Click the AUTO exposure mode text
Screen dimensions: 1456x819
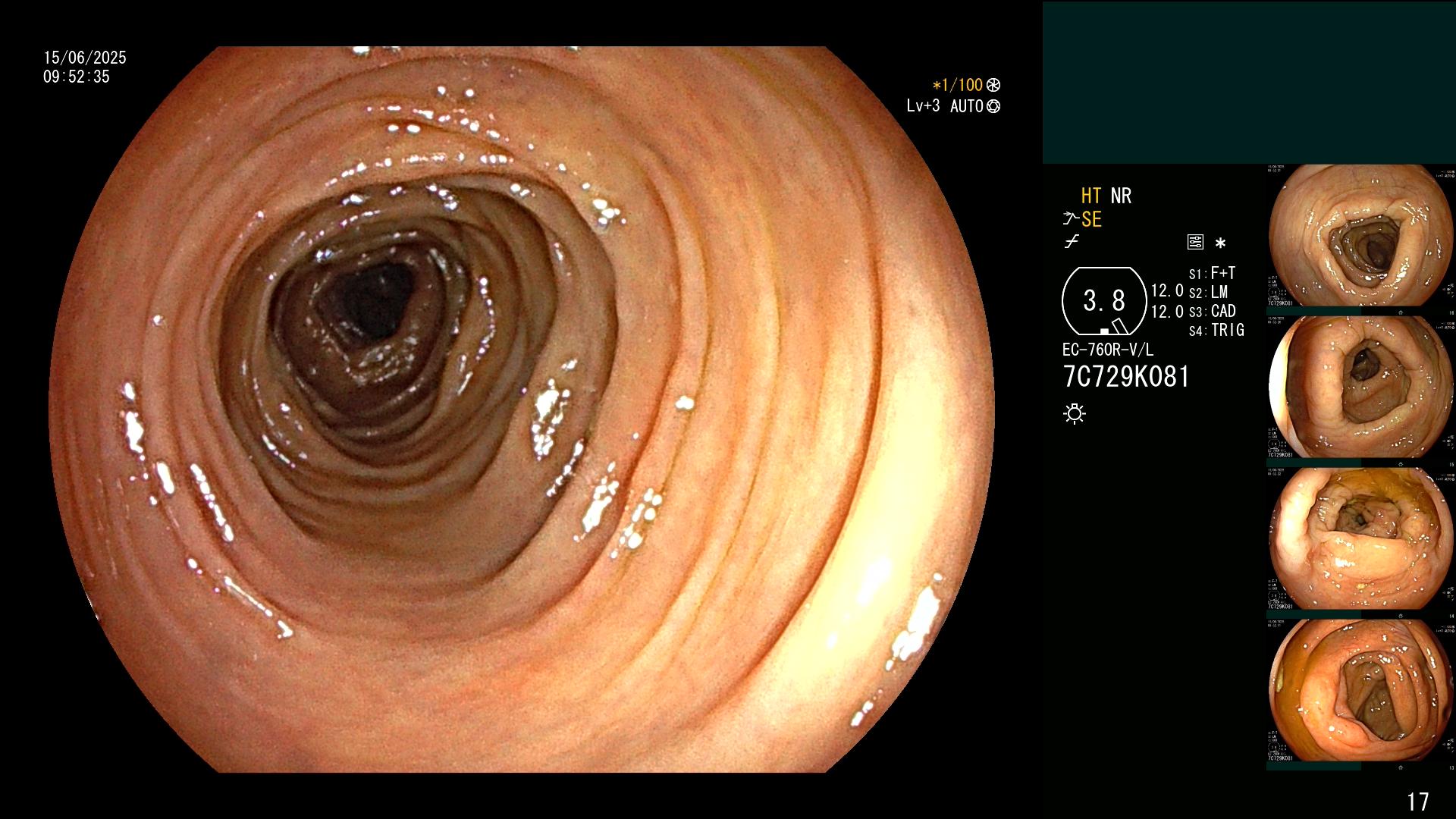967,106
